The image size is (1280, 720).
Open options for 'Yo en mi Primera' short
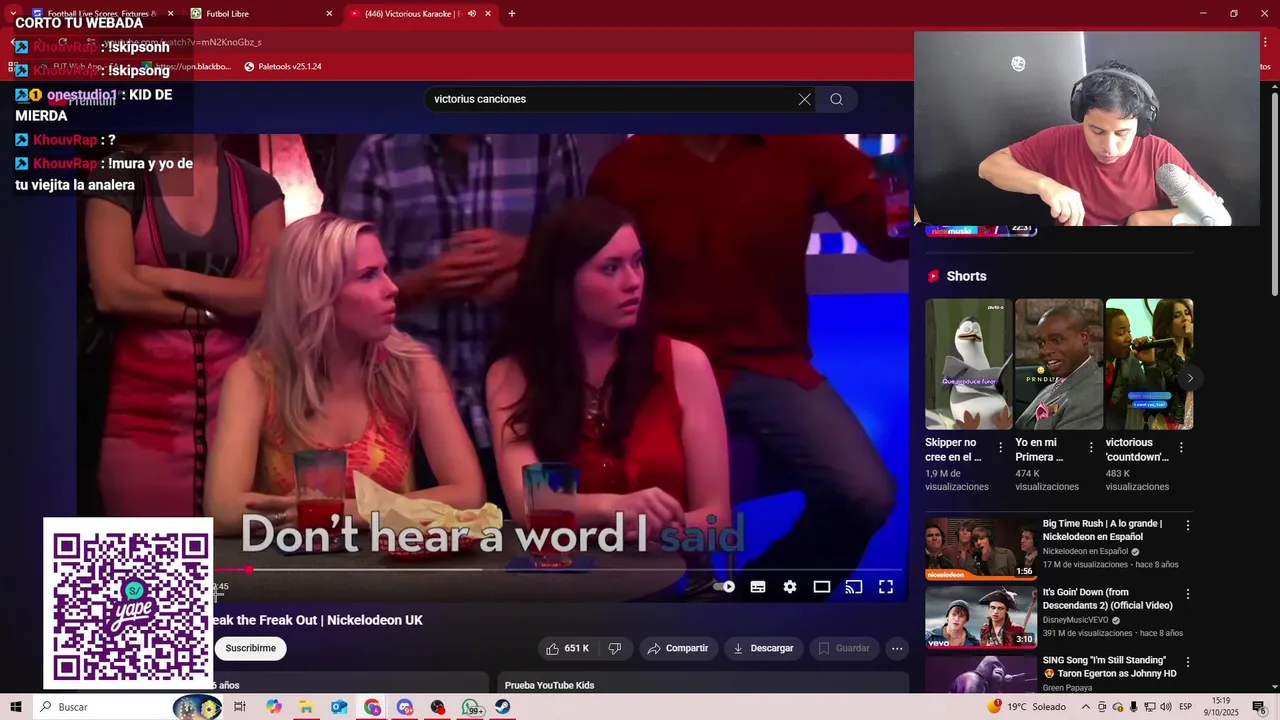[1091, 448]
